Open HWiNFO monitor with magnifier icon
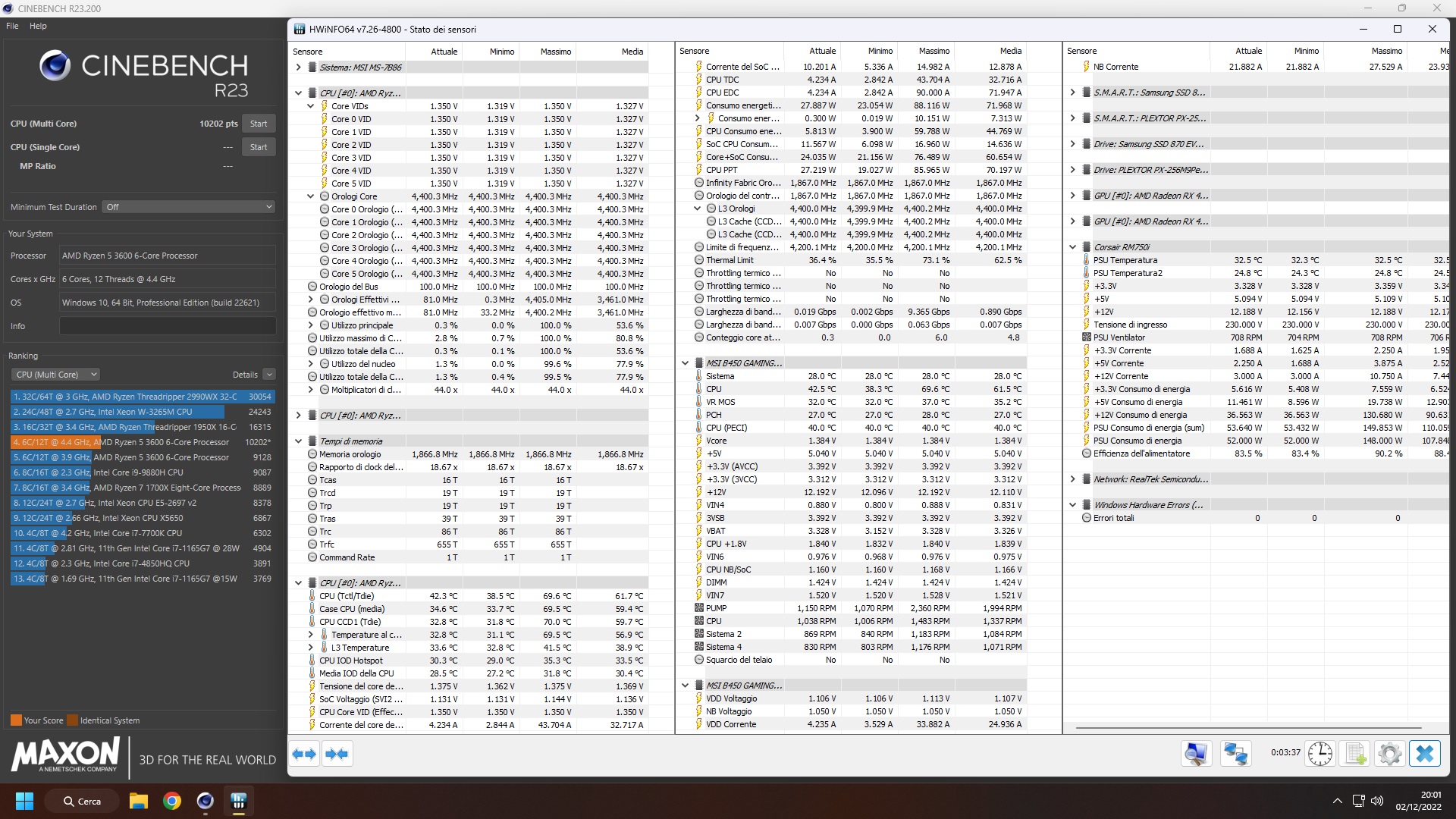1456x819 pixels. (x=1196, y=754)
